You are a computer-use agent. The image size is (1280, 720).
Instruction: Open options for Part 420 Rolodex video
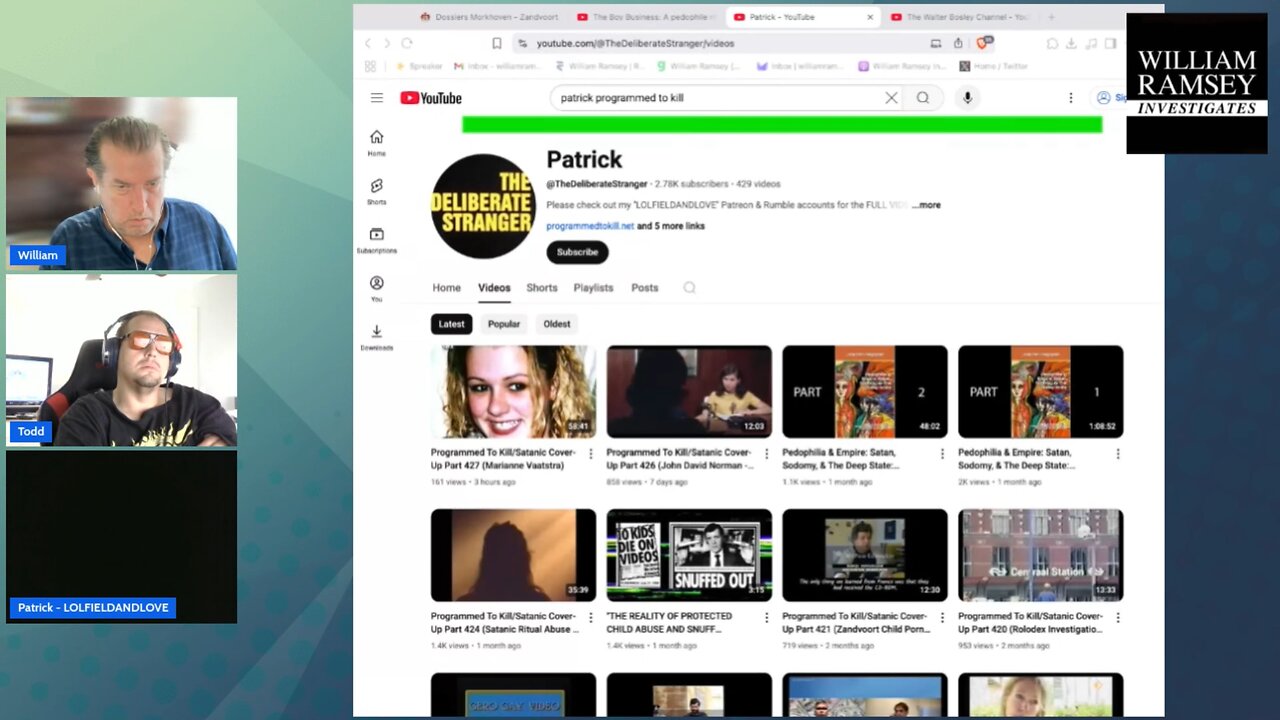1118,617
